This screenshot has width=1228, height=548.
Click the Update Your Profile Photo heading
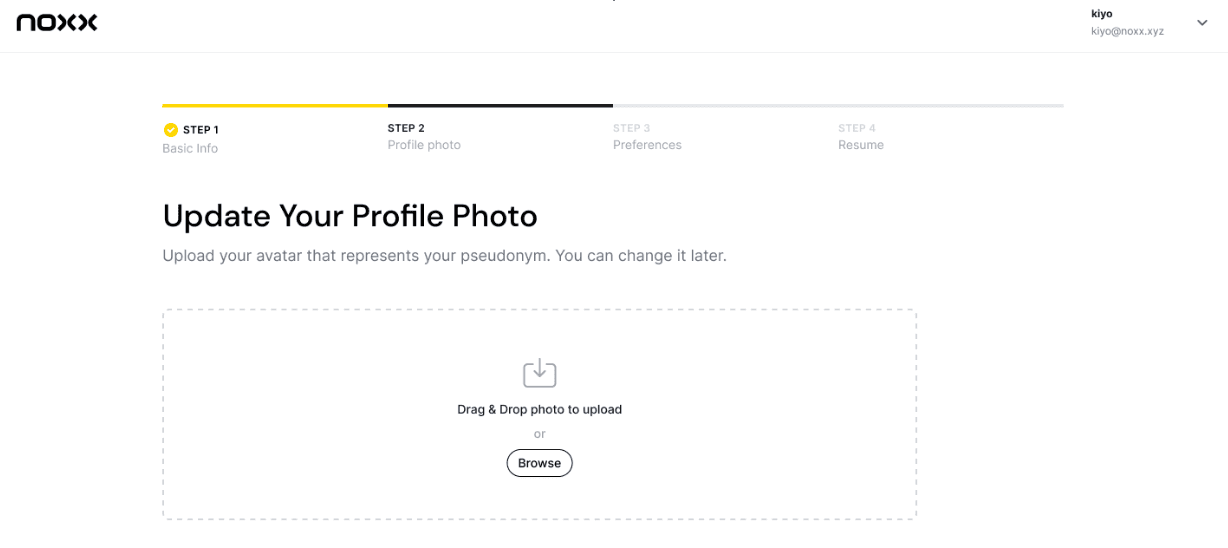click(350, 216)
